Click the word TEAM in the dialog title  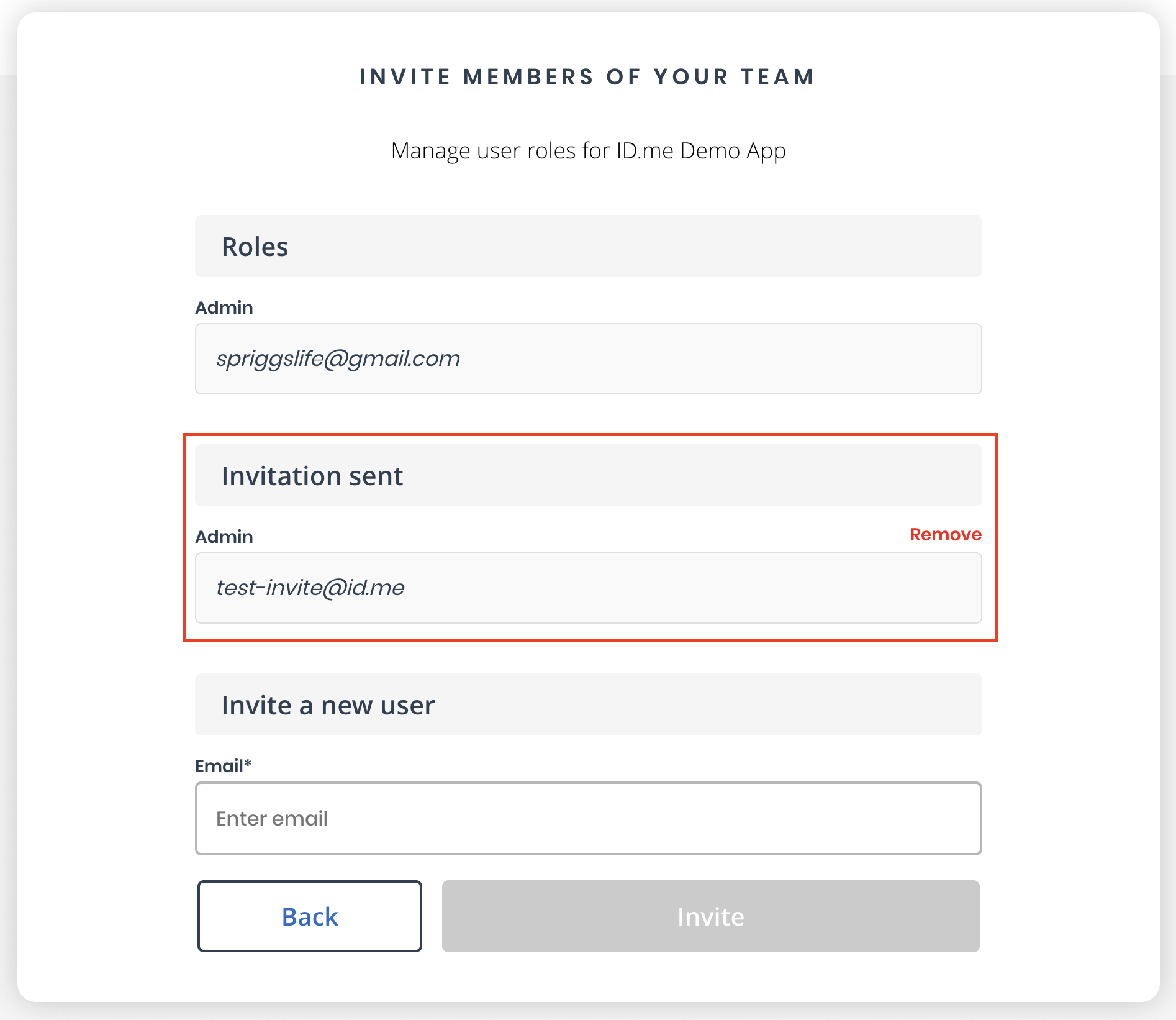coord(777,77)
